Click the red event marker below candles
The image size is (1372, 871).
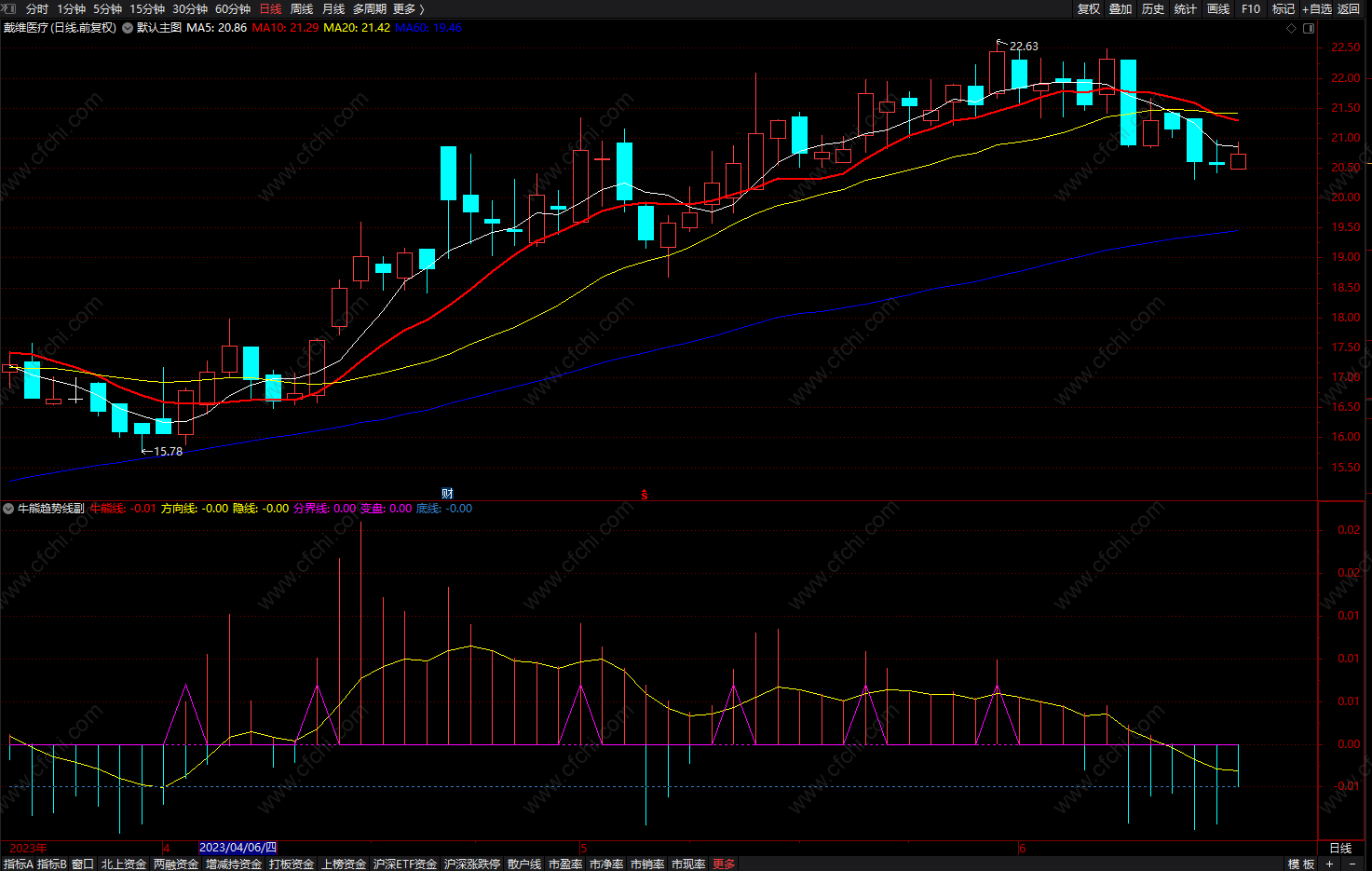pyautogui.click(x=644, y=495)
